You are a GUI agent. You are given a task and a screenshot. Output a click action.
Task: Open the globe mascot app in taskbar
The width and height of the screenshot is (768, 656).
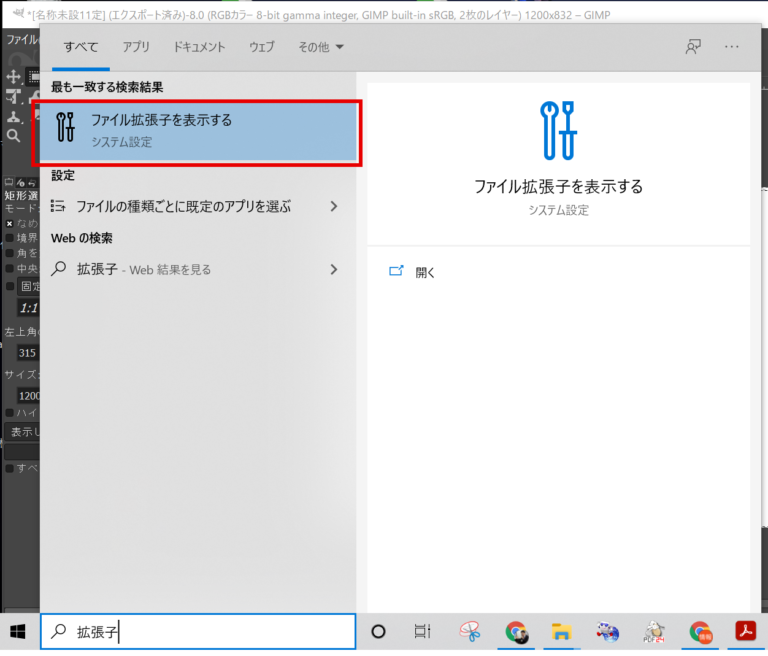[x=607, y=632]
